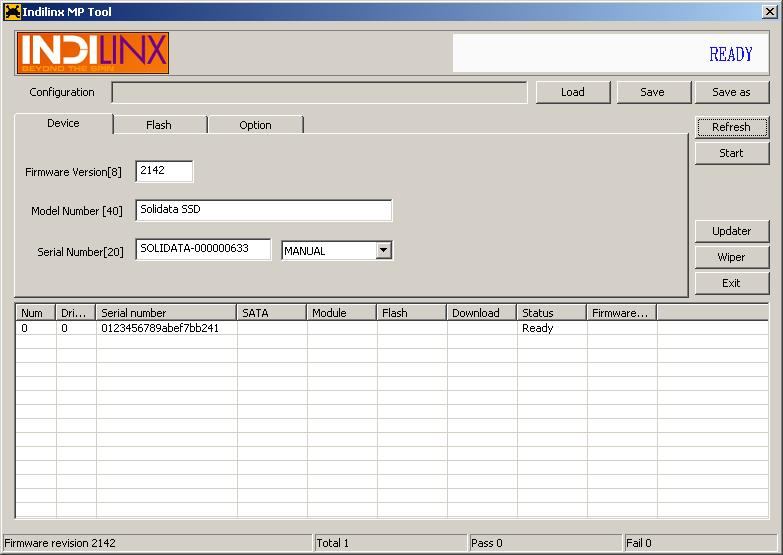Click the Status column header

[551, 313]
